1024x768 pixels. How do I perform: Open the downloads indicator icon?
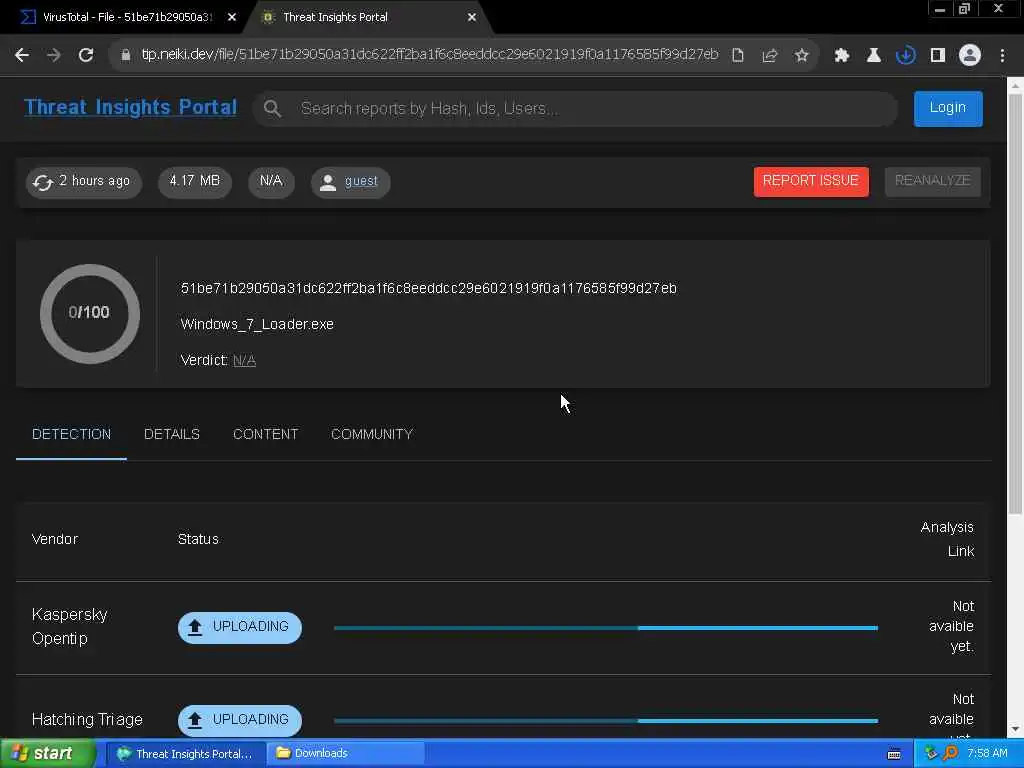pos(905,55)
